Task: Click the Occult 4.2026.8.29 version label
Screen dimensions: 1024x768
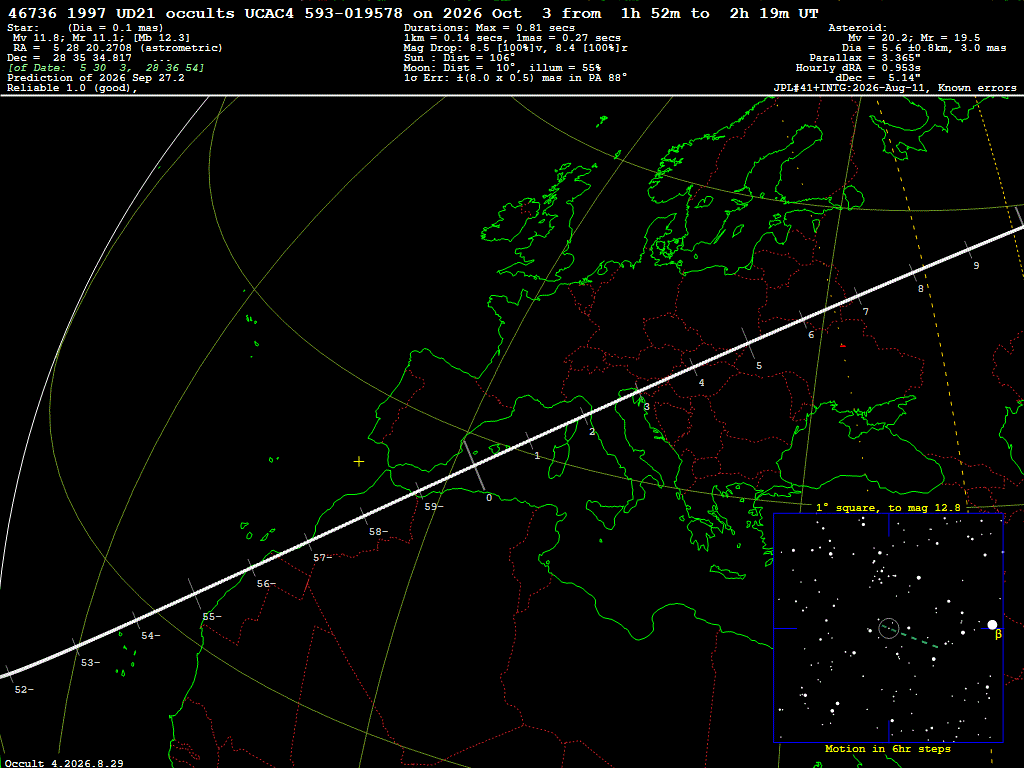Action: point(64,763)
